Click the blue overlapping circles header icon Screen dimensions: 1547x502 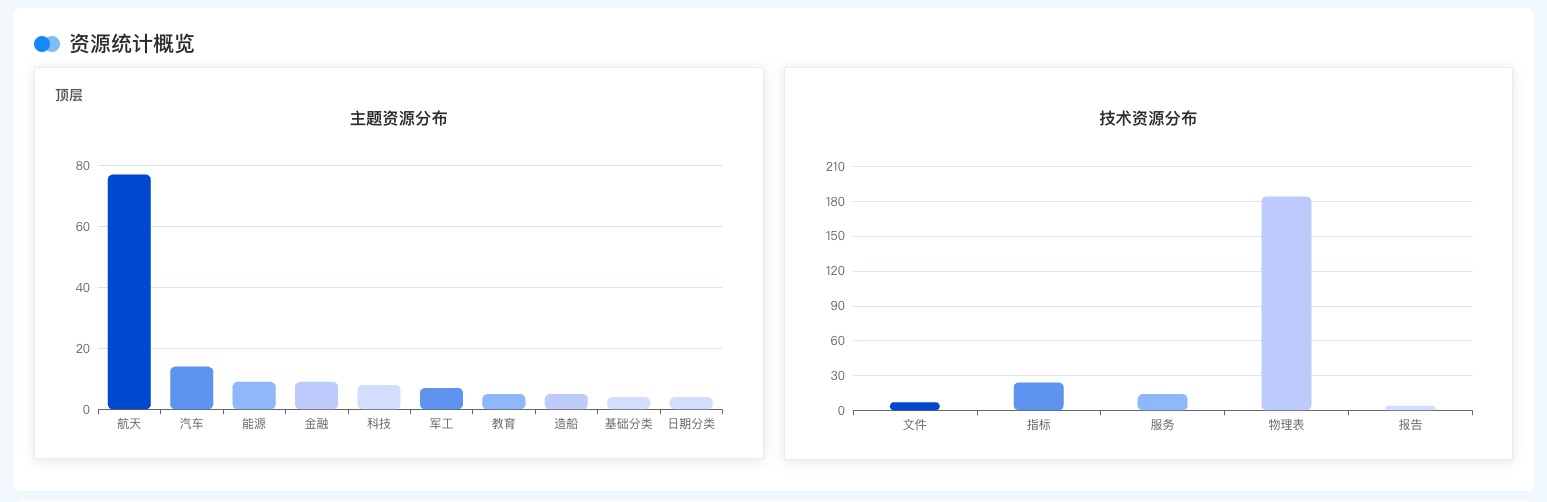[x=47, y=44]
